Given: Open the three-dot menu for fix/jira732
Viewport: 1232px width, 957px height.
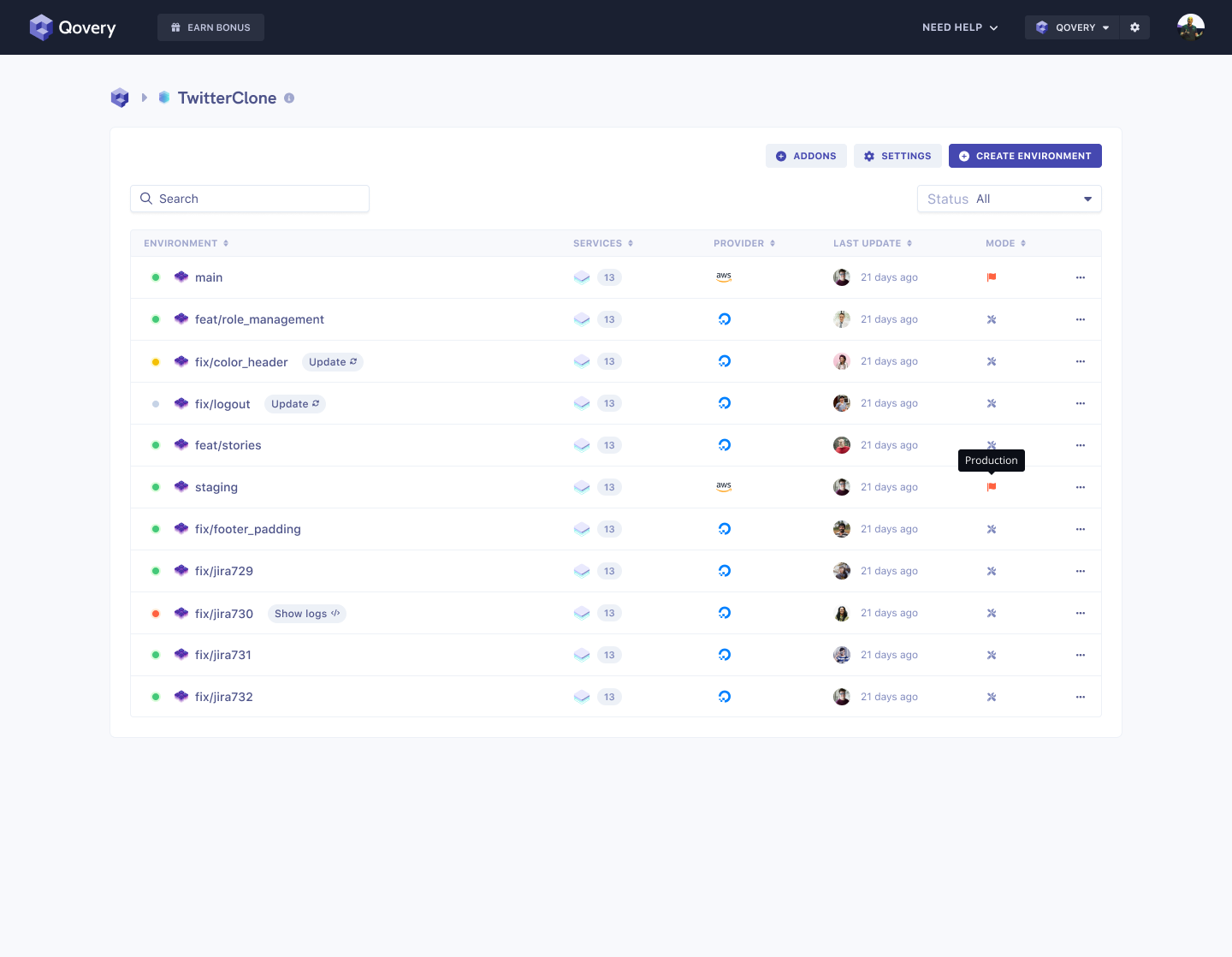Looking at the screenshot, I should coord(1081,697).
